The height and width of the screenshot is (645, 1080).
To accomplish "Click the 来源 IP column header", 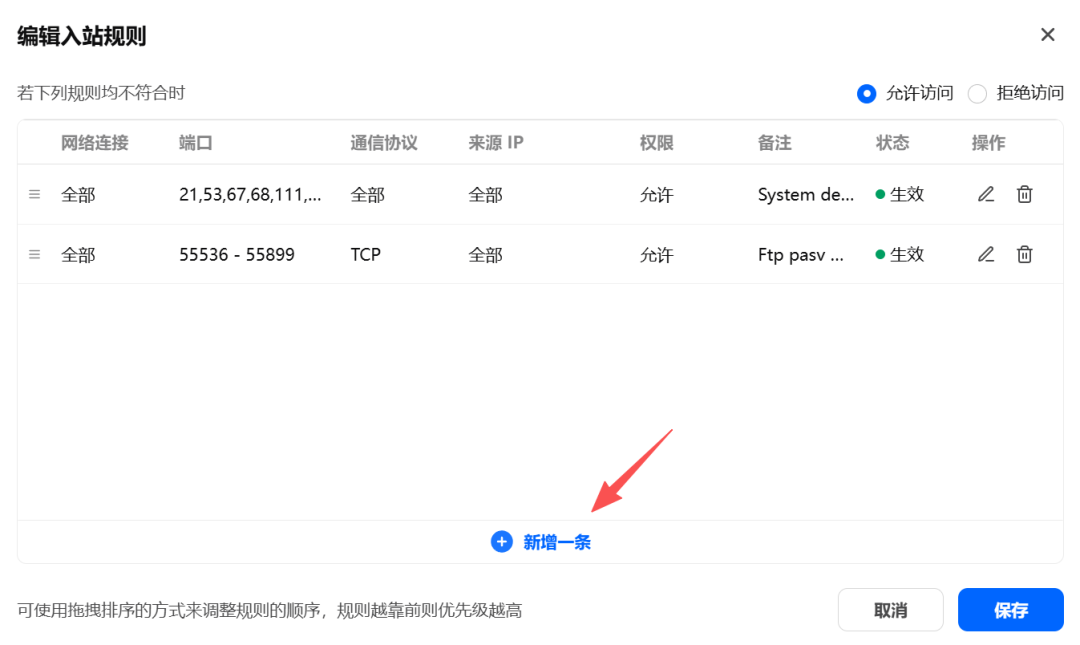I will (x=496, y=142).
